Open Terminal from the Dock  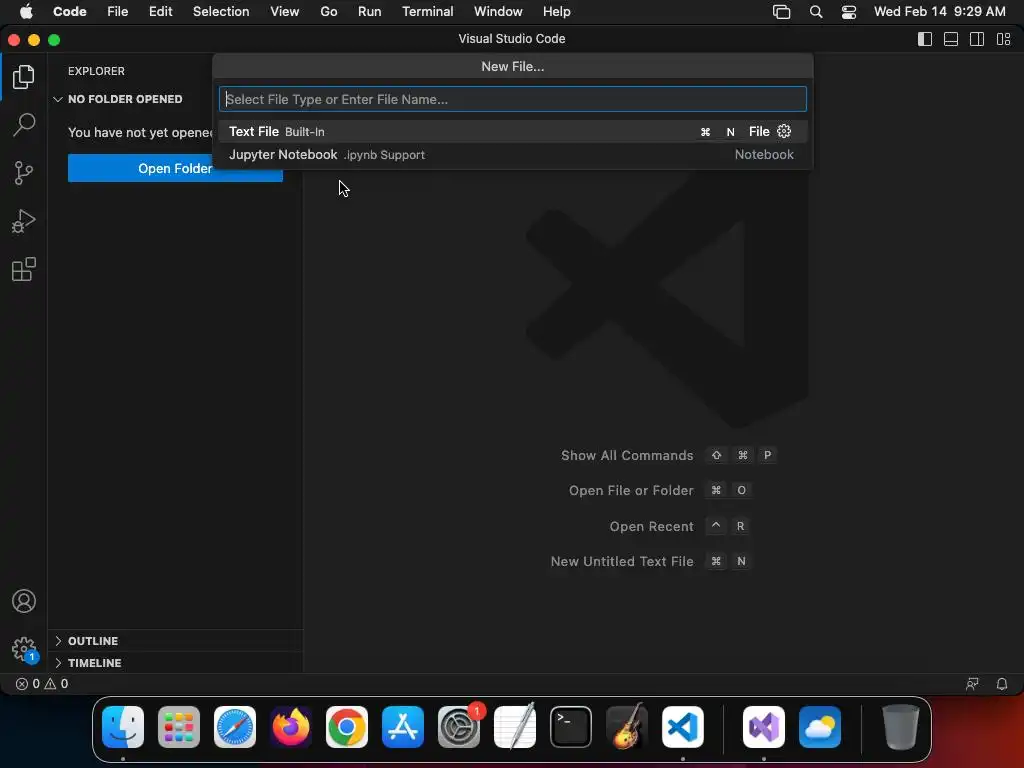coord(571,727)
